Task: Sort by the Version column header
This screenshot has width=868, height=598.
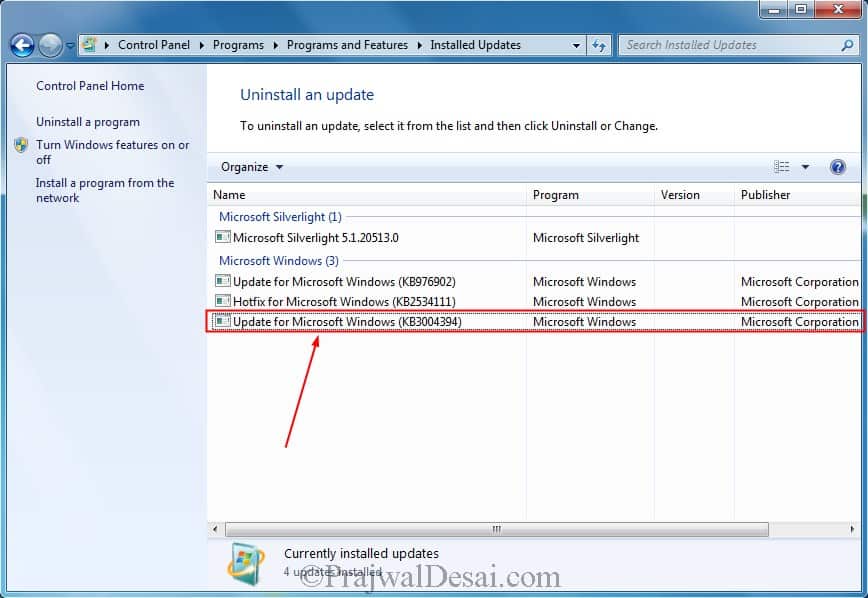Action: [694, 195]
